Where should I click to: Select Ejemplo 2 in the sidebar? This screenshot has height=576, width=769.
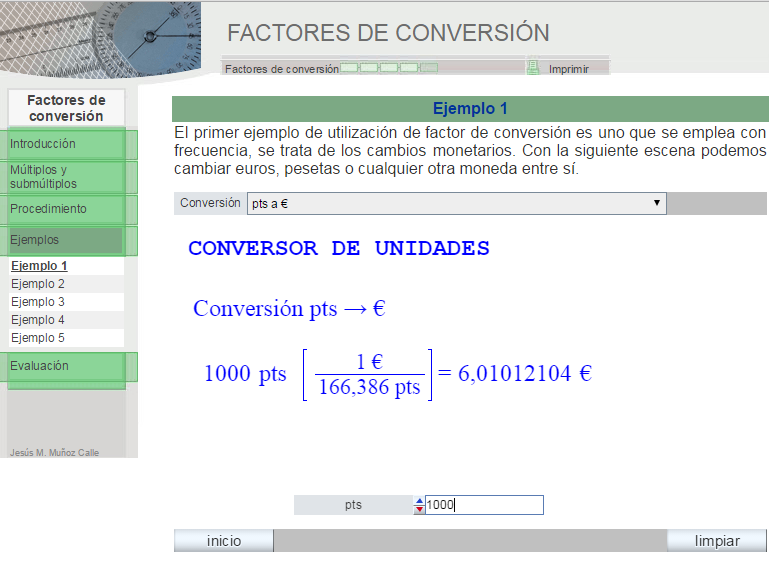pyautogui.click(x=38, y=284)
